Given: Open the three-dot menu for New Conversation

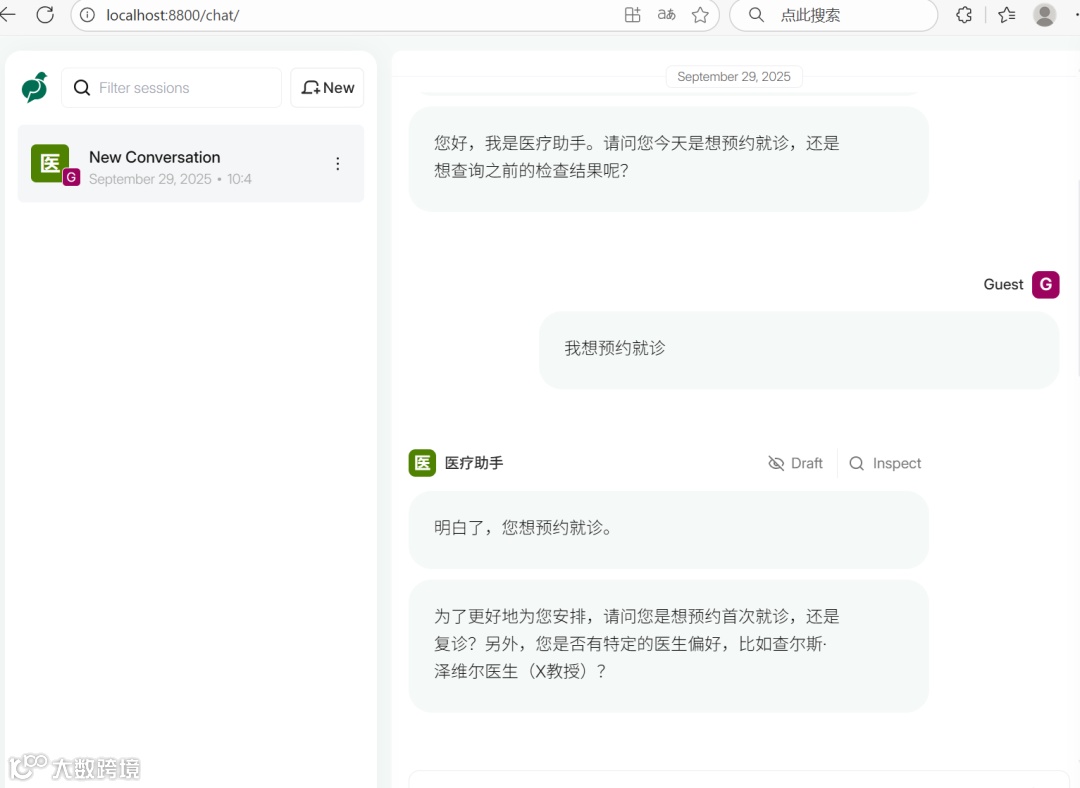Looking at the screenshot, I should coord(338,163).
